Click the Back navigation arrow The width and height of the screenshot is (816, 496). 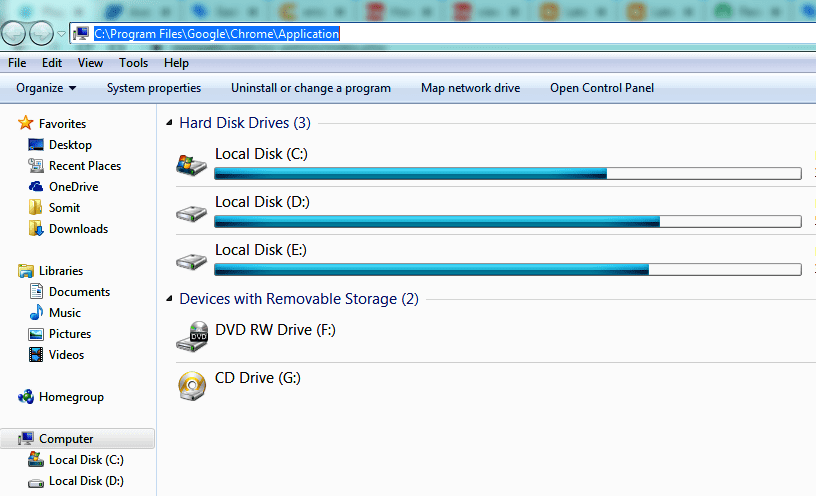click(x=14, y=34)
